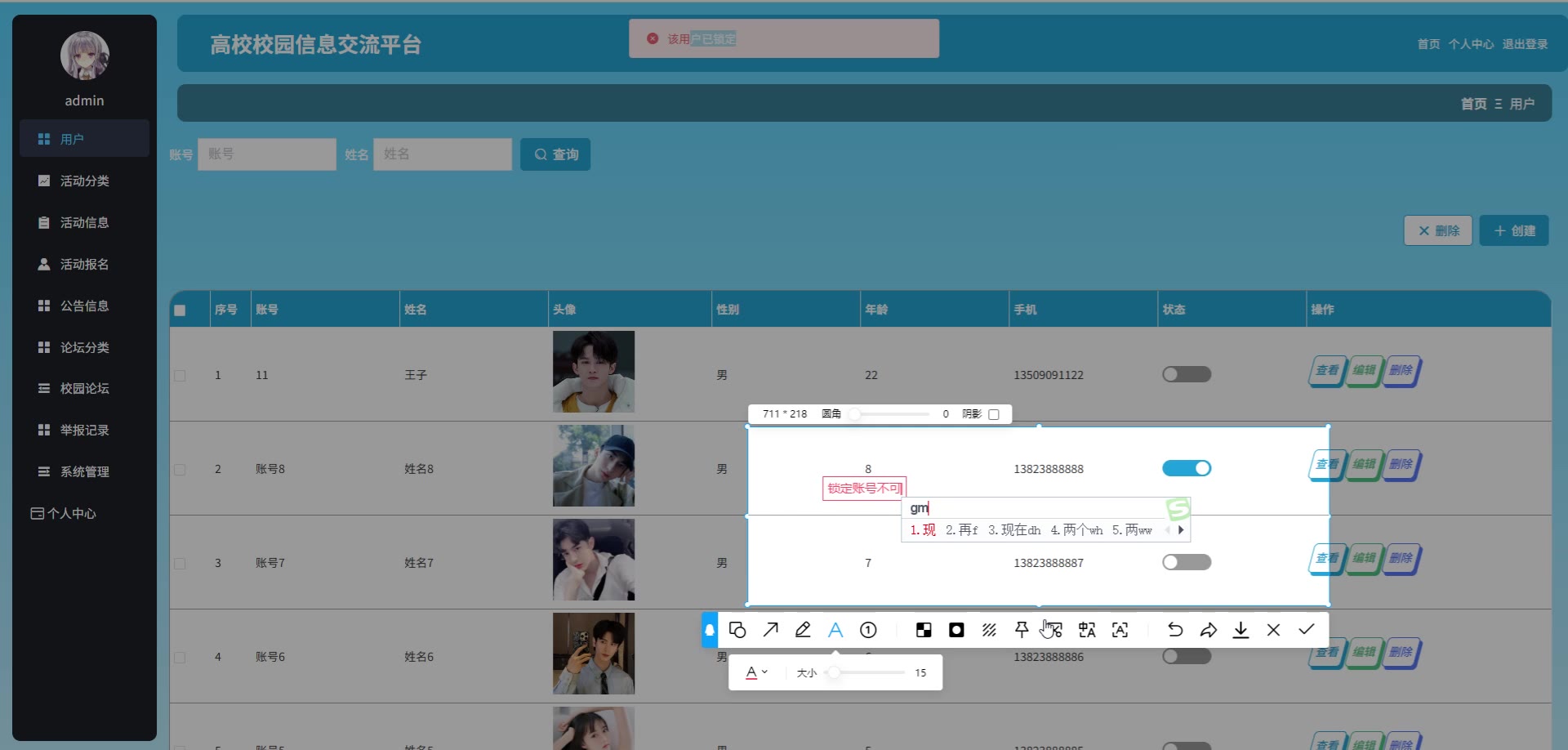Click the error icon in the notification
This screenshot has height=750, width=1568.
click(653, 38)
